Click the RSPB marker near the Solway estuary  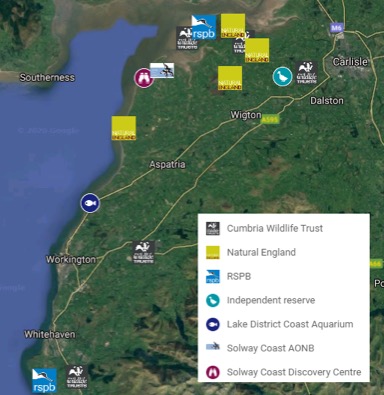pyautogui.click(x=204, y=27)
